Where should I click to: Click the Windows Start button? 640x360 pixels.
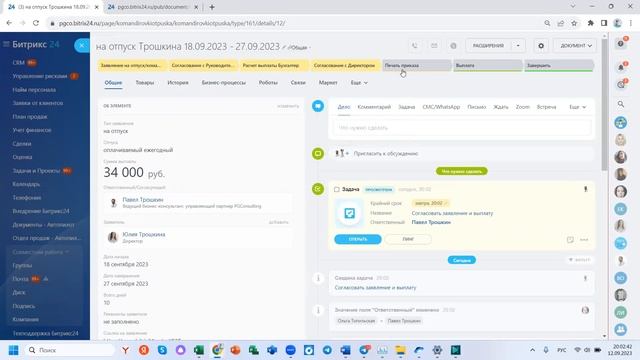[13, 350]
